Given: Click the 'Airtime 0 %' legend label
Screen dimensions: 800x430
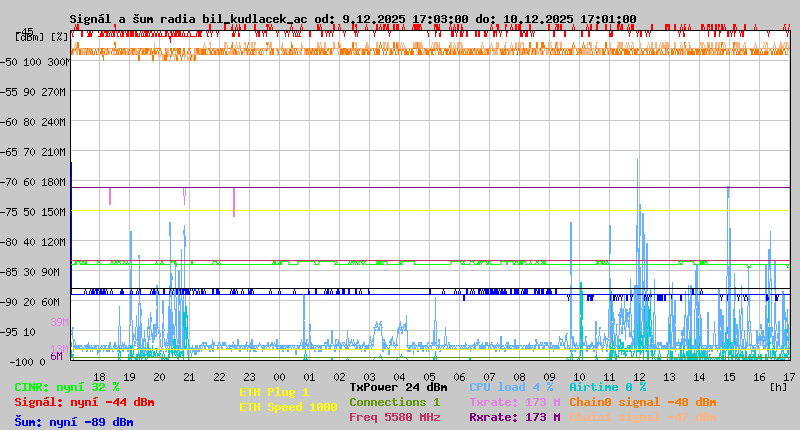Looking at the screenshot, I should point(608,387).
